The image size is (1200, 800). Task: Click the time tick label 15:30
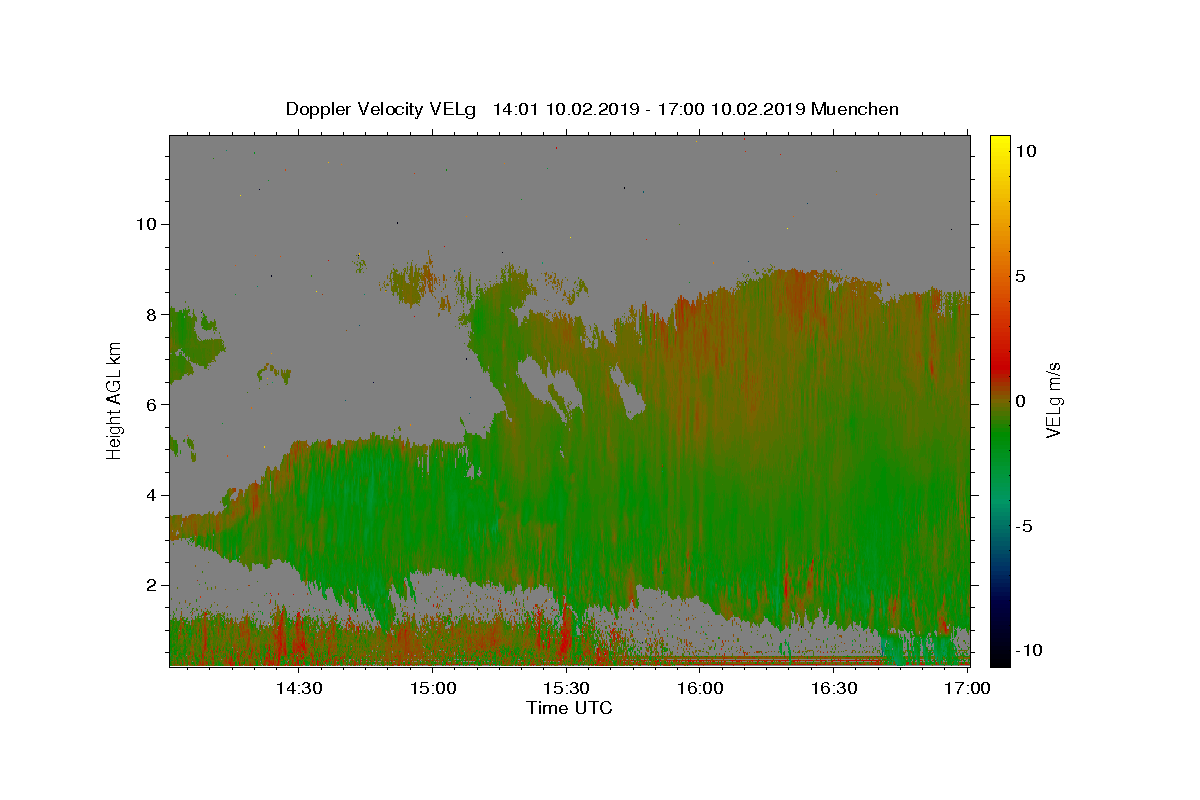pos(567,688)
